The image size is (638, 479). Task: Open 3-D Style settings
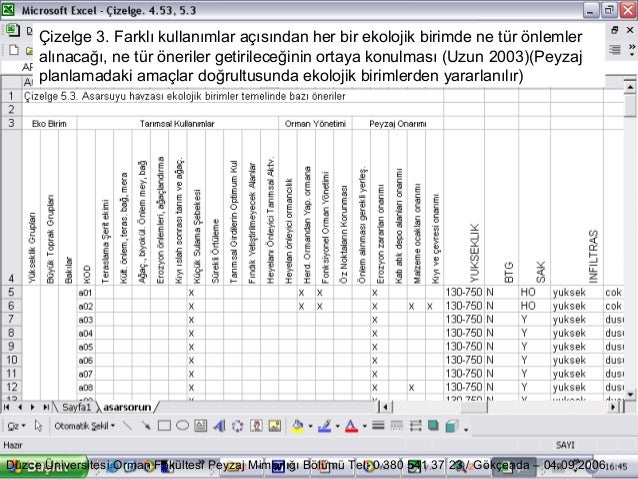click(x=452, y=426)
